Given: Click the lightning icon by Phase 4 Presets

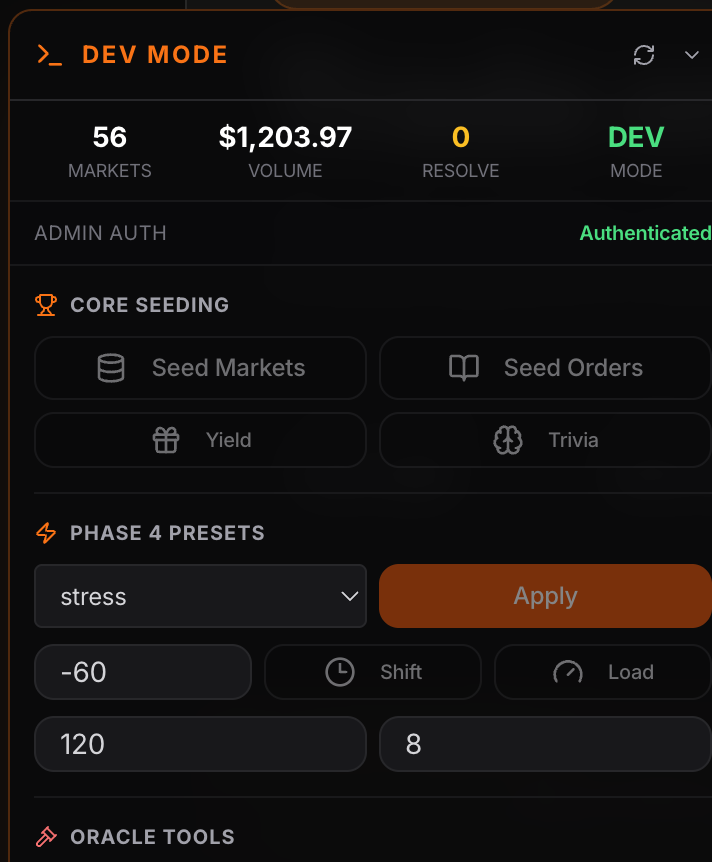Looking at the screenshot, I should 46,533.
